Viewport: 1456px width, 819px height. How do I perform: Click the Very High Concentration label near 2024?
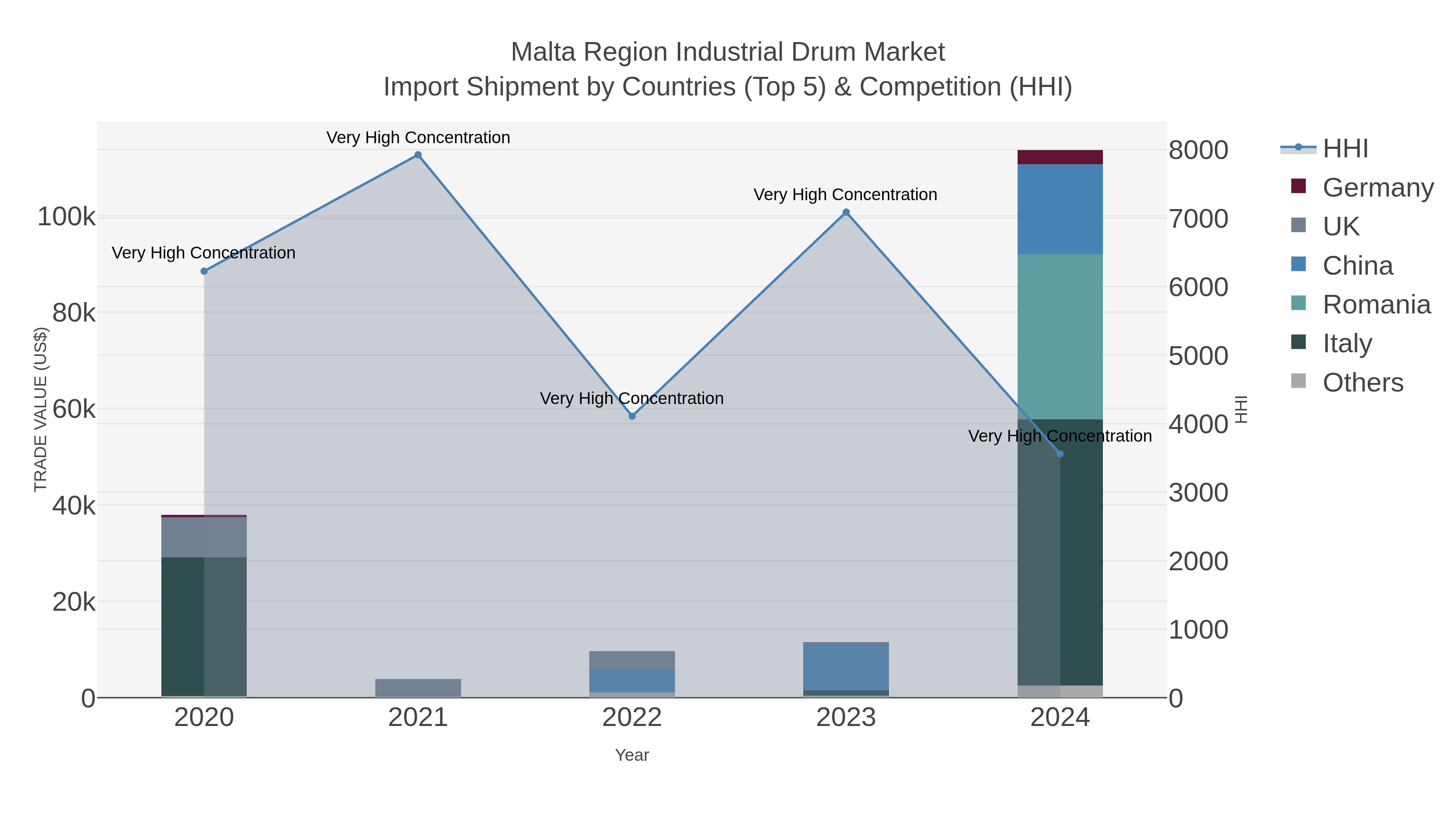point(1060,436)
